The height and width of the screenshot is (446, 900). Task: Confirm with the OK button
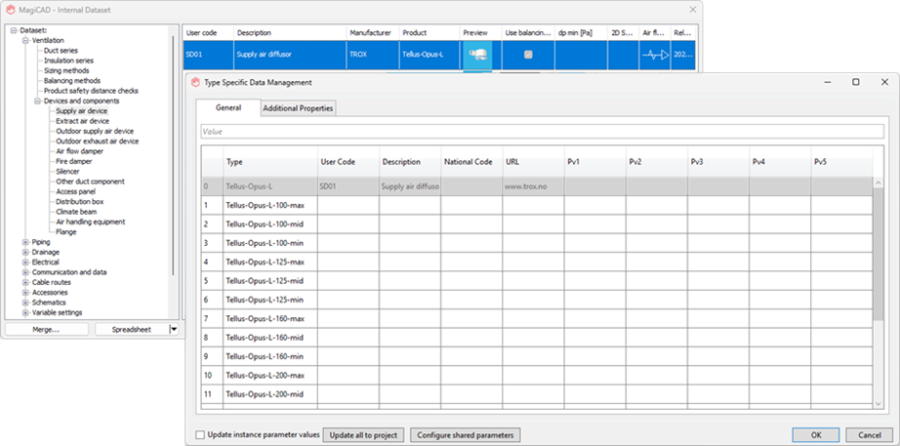pos(816,435)
